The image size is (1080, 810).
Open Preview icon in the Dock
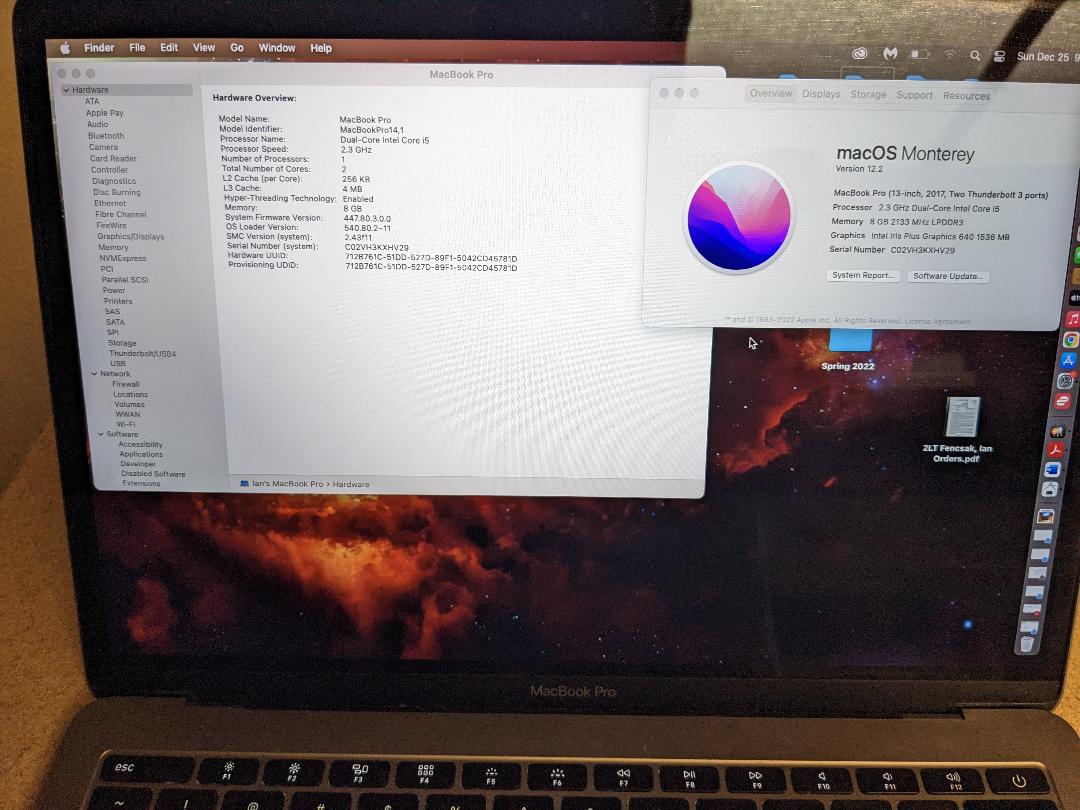point(1046,516)
